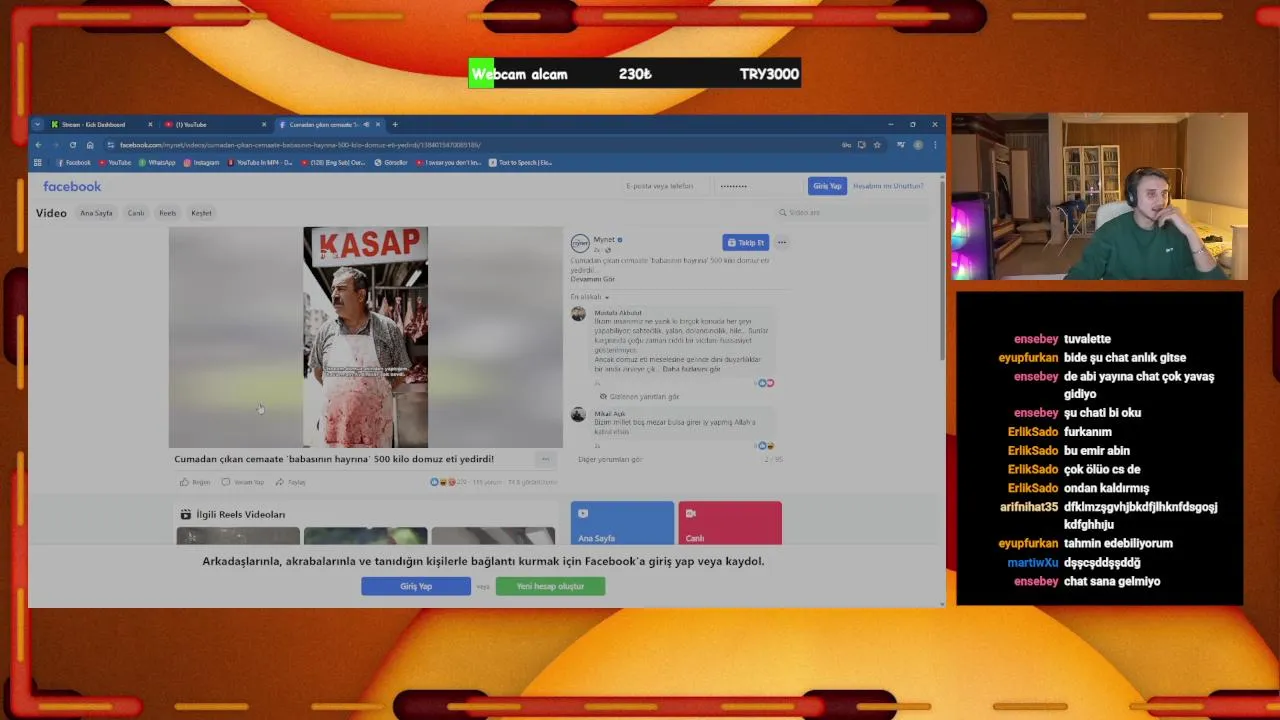Click the Webcam alcam goal progress bar
This screenshot has height=720, width=1280.
tap(634, 74)
